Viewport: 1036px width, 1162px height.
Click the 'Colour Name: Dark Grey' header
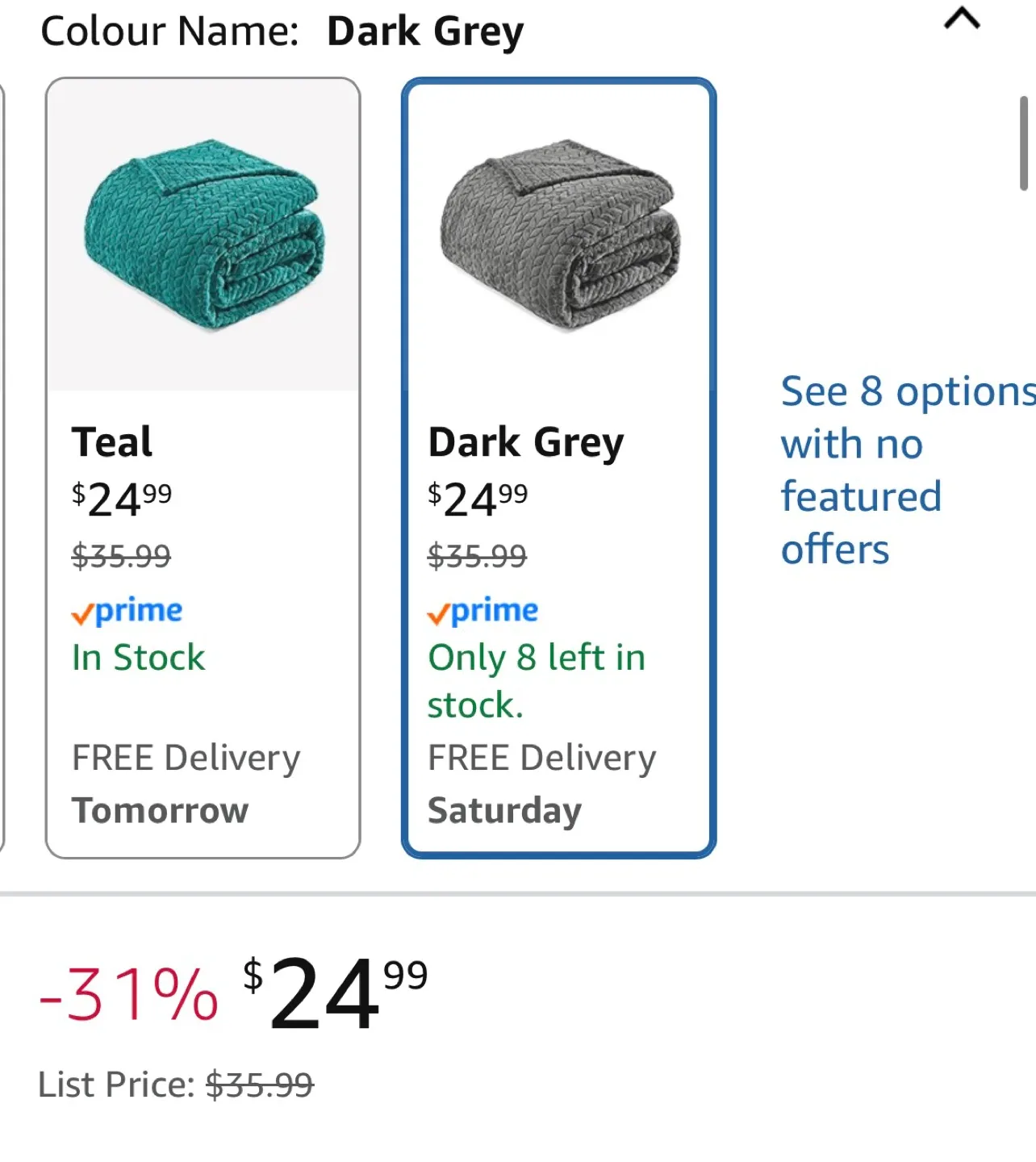tap(282, 32)
